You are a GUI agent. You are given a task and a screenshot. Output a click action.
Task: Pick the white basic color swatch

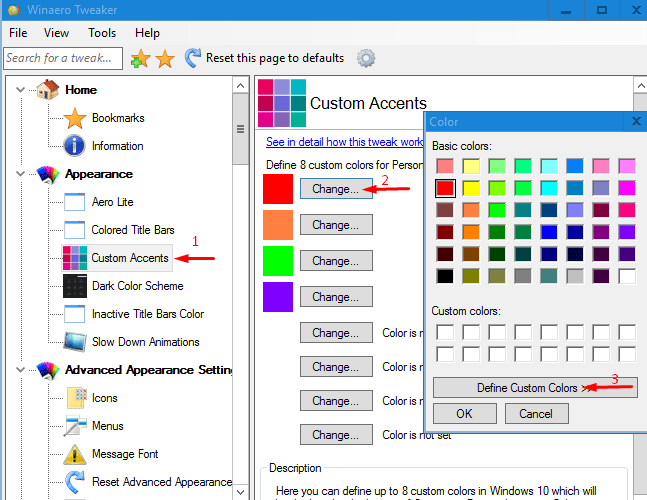coord(627,276)
